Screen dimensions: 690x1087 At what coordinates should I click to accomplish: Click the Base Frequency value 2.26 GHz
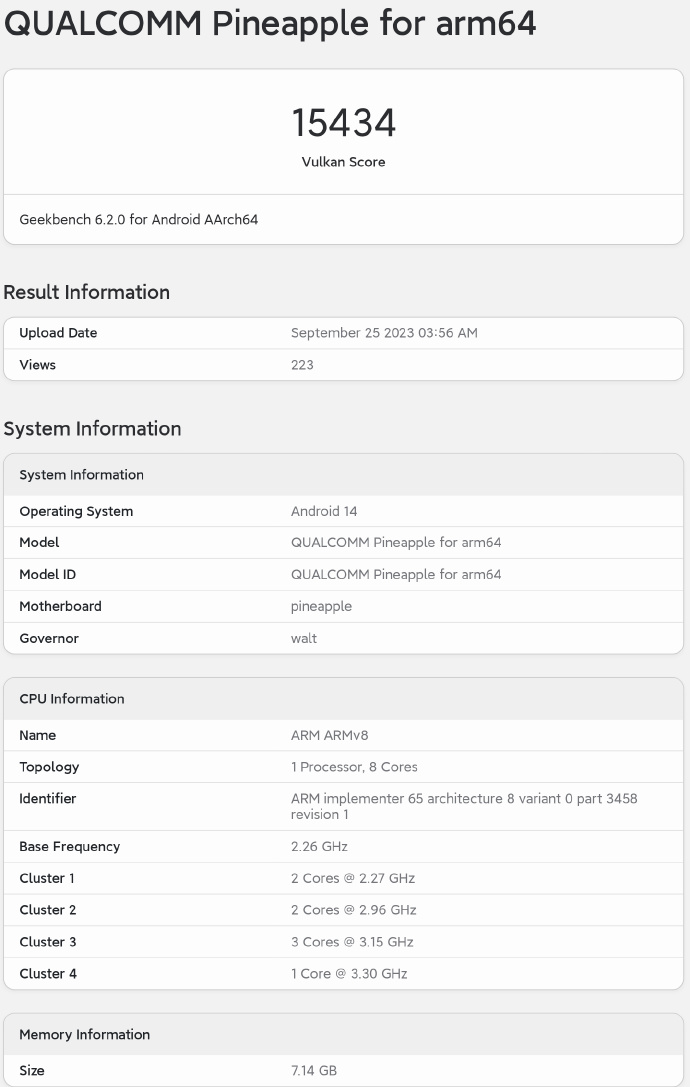319,846
